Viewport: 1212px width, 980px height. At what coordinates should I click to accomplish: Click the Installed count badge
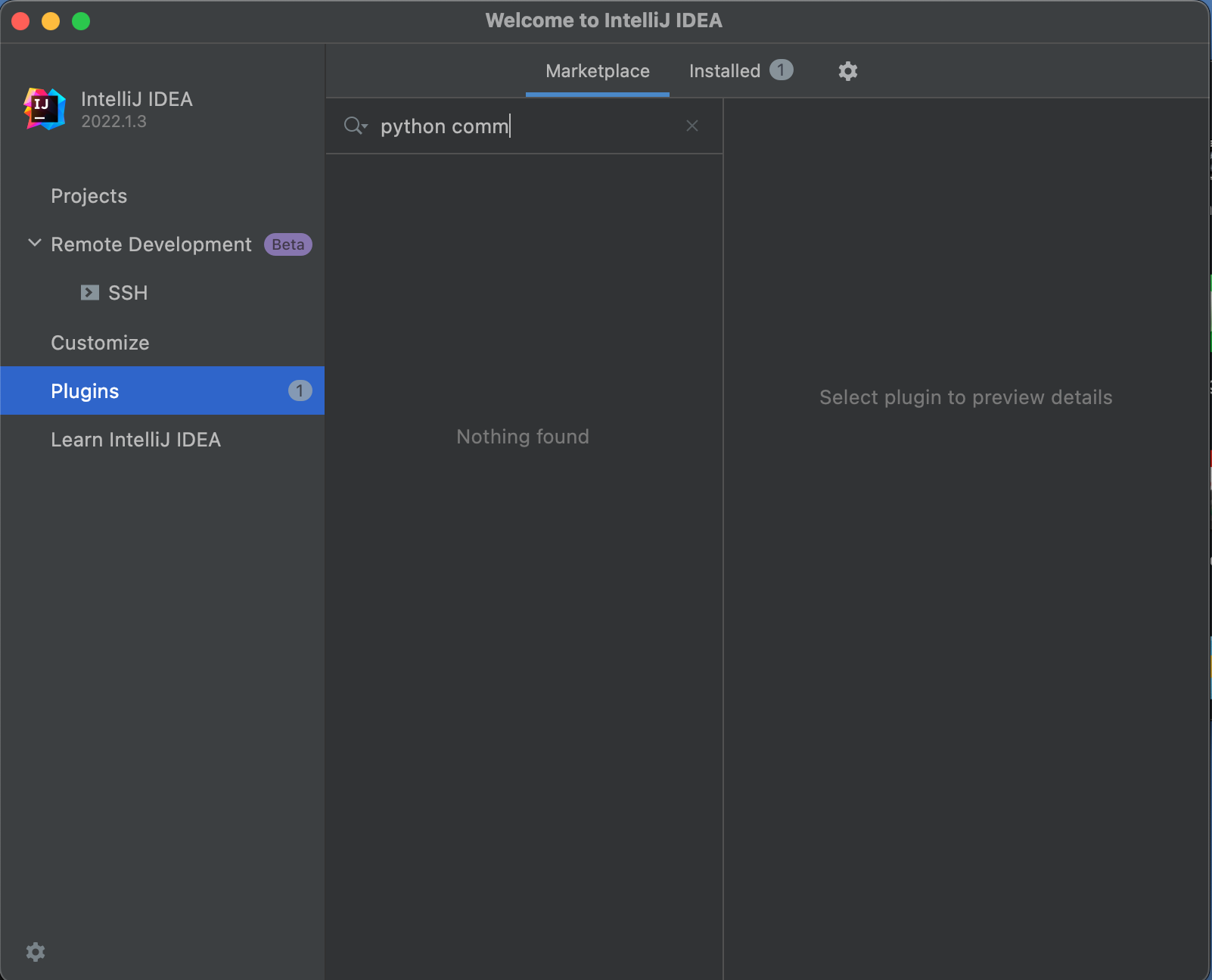point(781,70)
